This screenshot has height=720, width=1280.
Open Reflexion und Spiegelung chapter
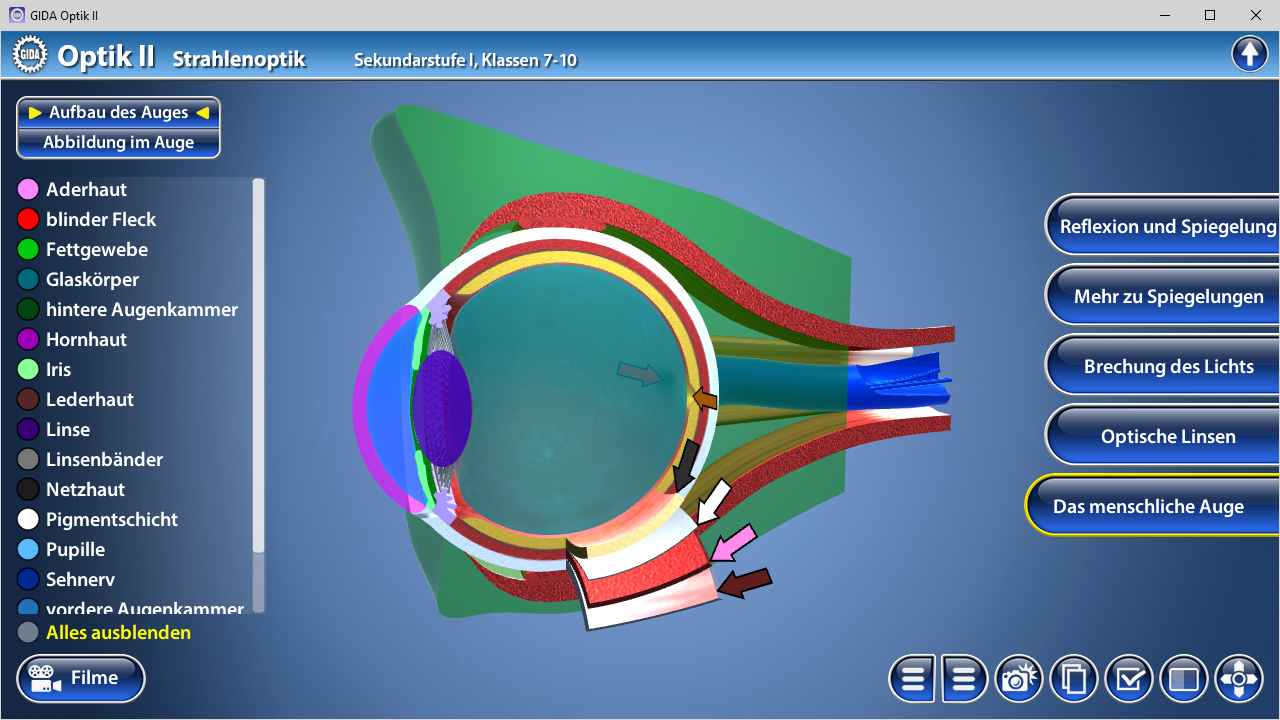click(1168, 227)
